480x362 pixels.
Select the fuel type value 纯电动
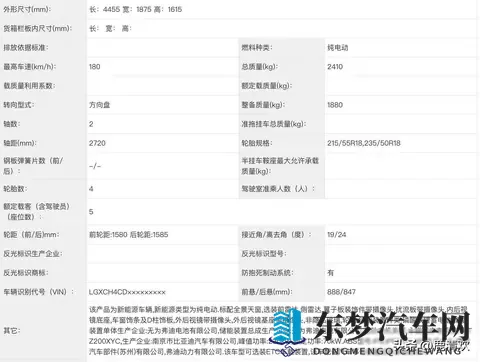(x=338, y=48)
